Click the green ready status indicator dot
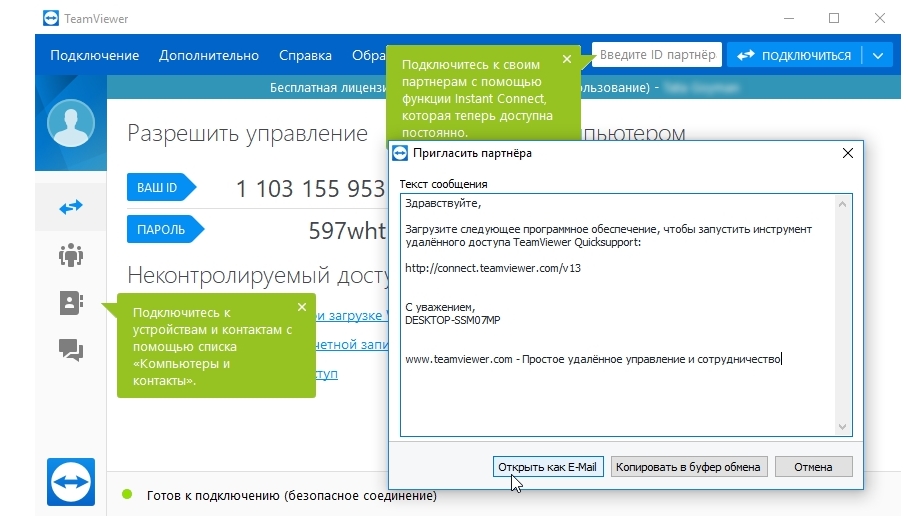The width and height of the screenshot is (921, 525). pyautogui.click(x=127, y=494)
